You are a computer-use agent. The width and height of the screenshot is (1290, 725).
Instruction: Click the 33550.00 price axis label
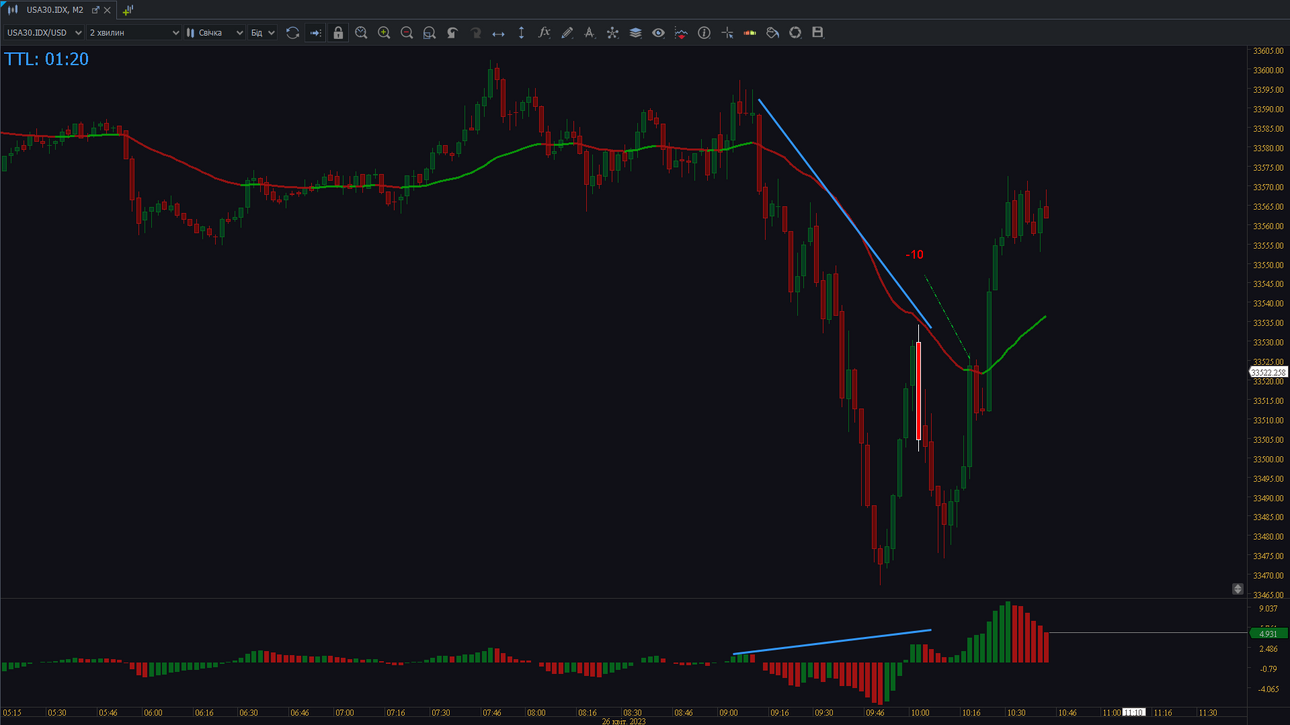click(1268, 265)
